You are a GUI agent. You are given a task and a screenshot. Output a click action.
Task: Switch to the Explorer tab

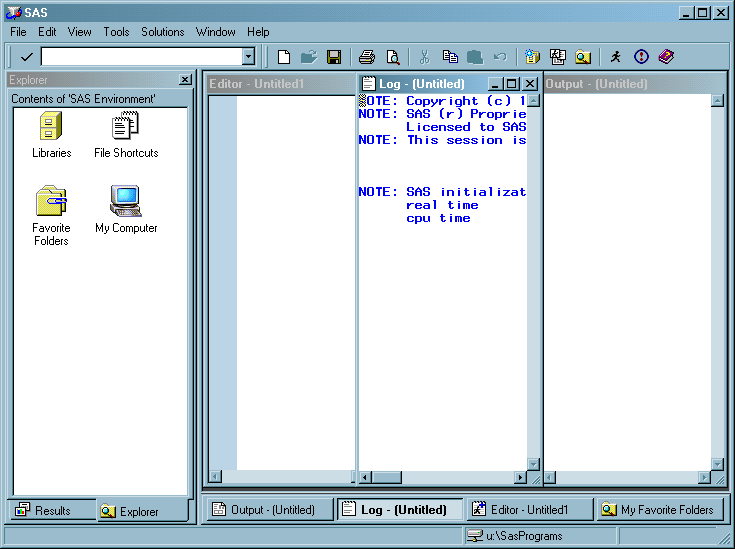point(143,511)
